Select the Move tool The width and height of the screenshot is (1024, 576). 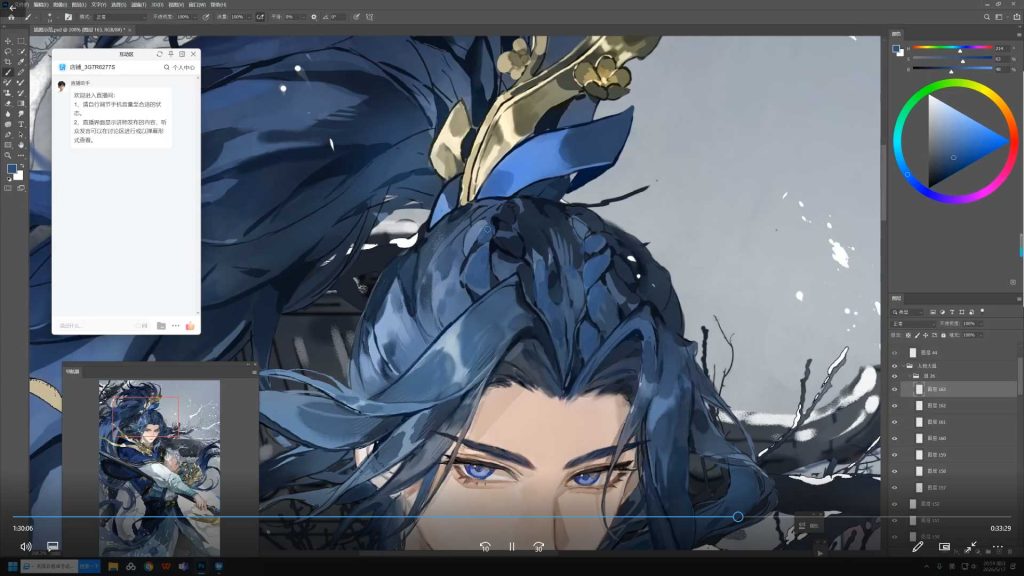[8, 41]
